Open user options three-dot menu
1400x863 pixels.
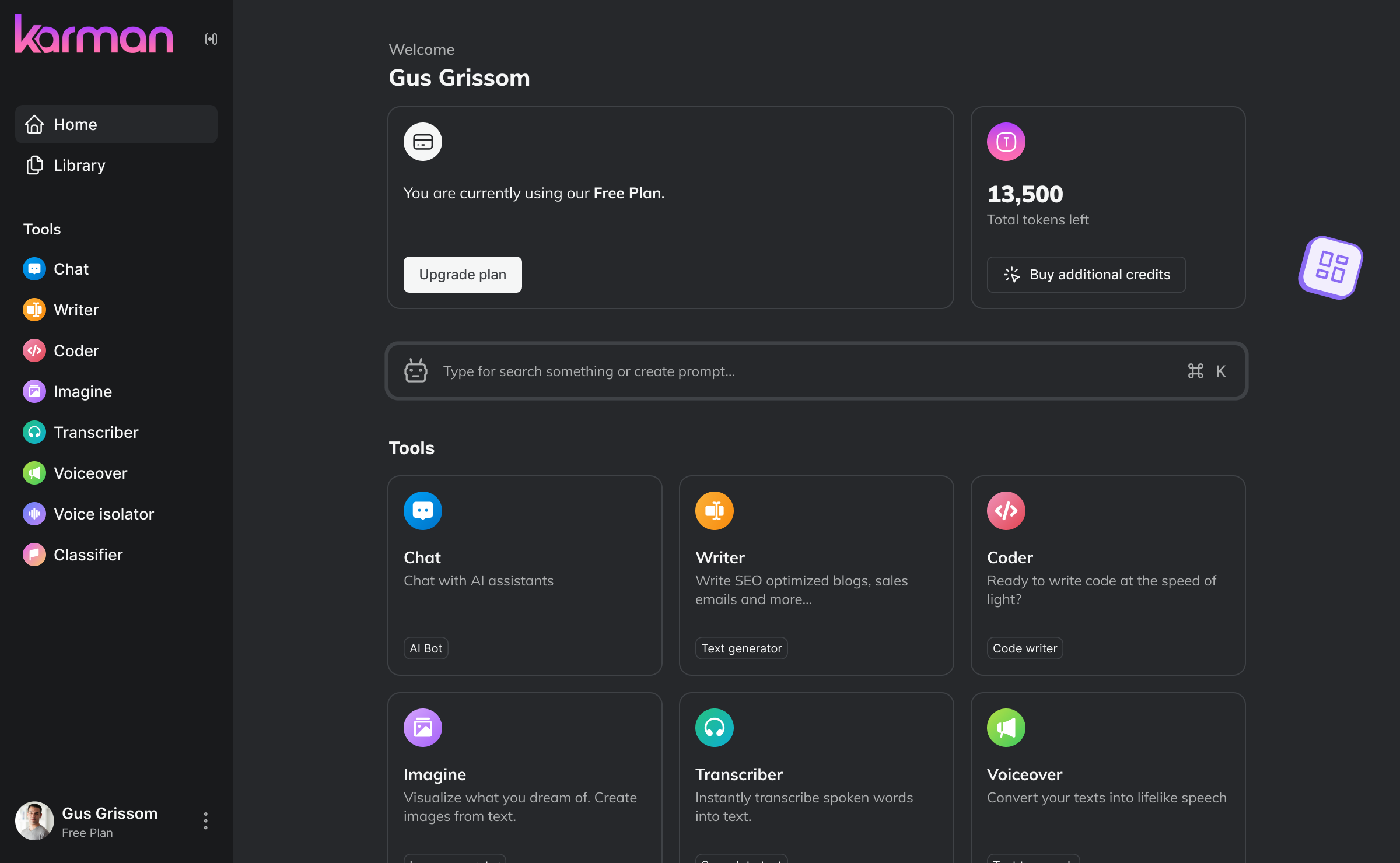pyautogui.click(x=205, y=820)
